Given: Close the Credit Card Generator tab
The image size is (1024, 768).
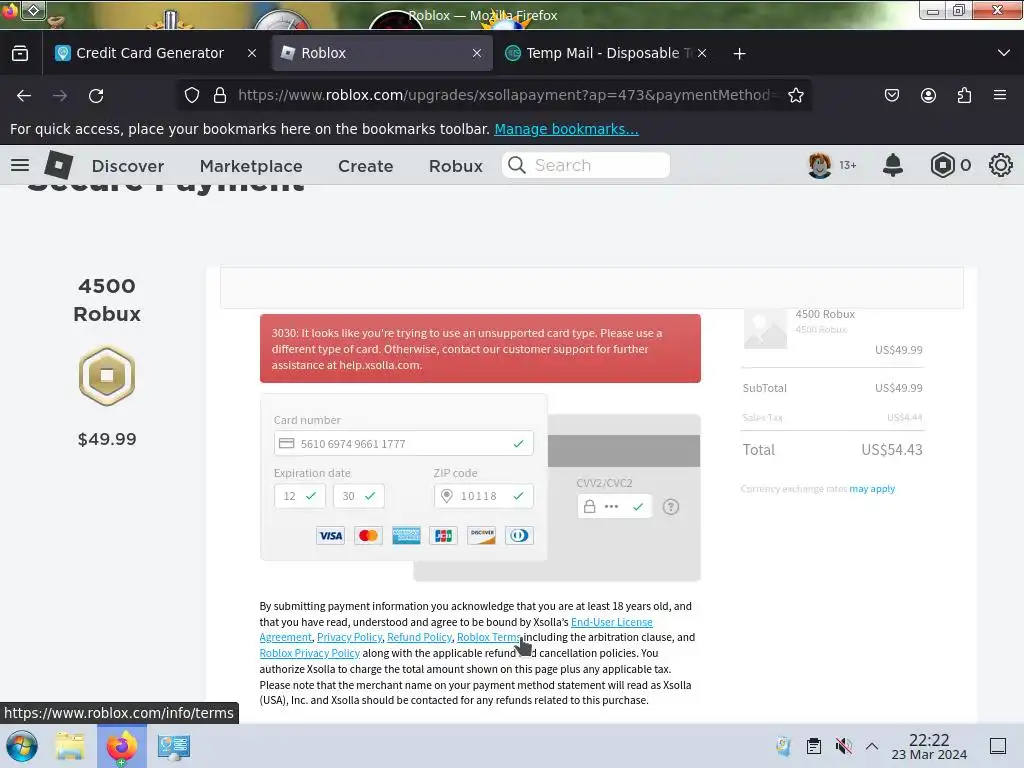Looking at the screenshot, I should click(x=252, y=53).
